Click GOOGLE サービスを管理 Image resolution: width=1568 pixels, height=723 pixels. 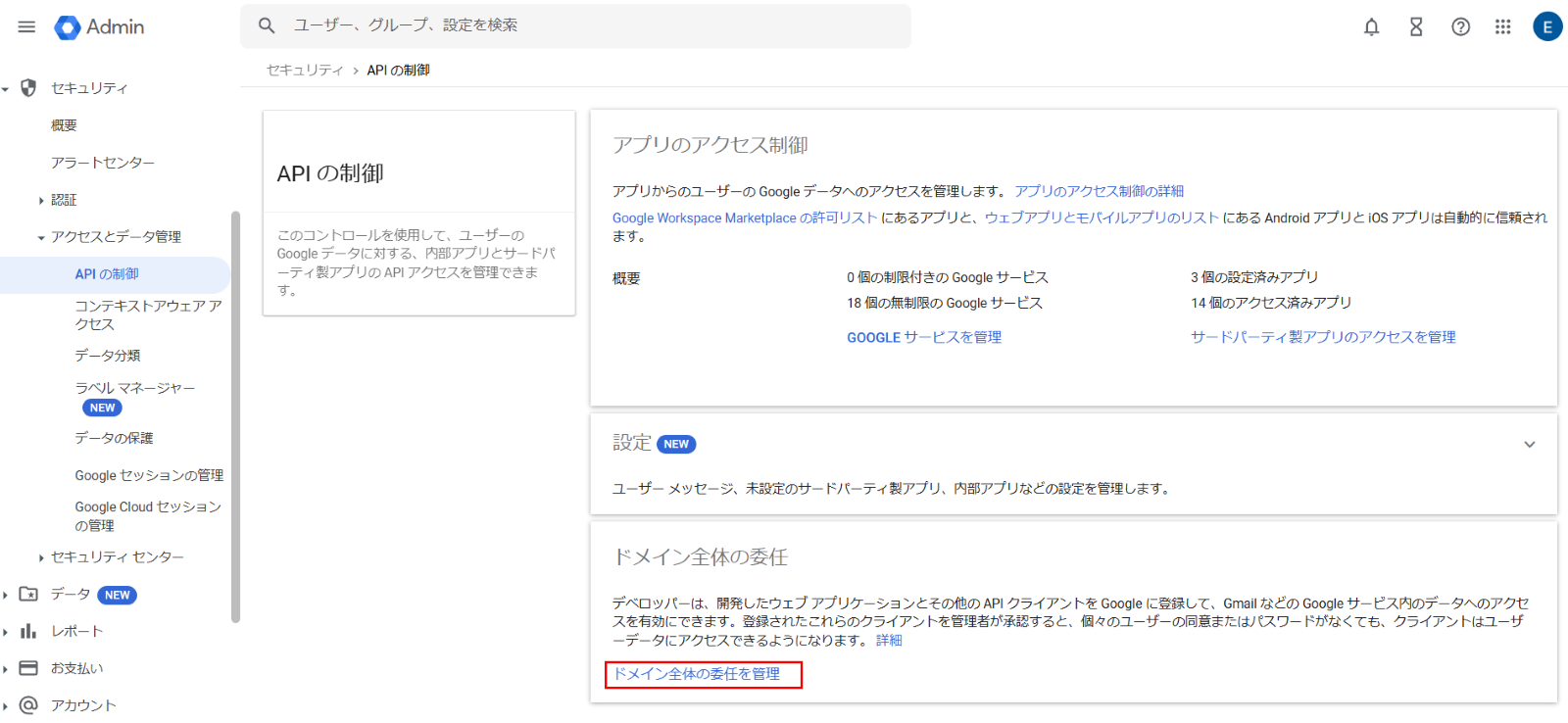pyautogui.click(x=924, y=337)
